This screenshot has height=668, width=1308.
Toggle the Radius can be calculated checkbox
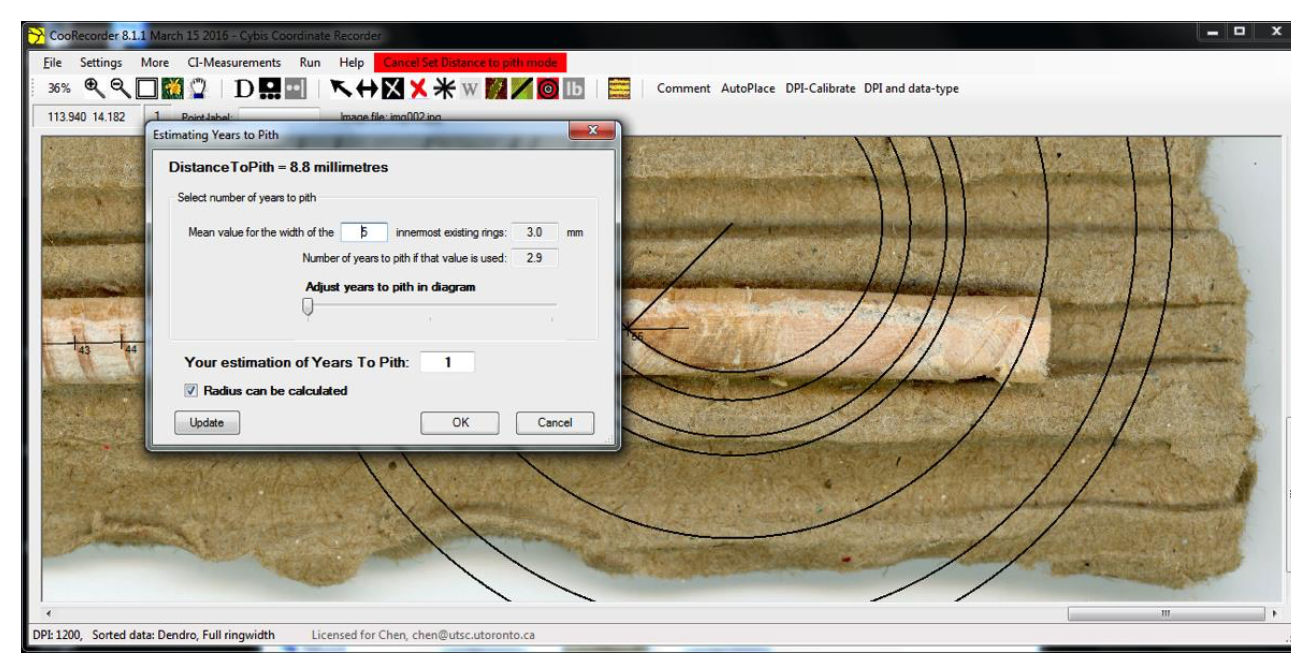tap(191, 391)
